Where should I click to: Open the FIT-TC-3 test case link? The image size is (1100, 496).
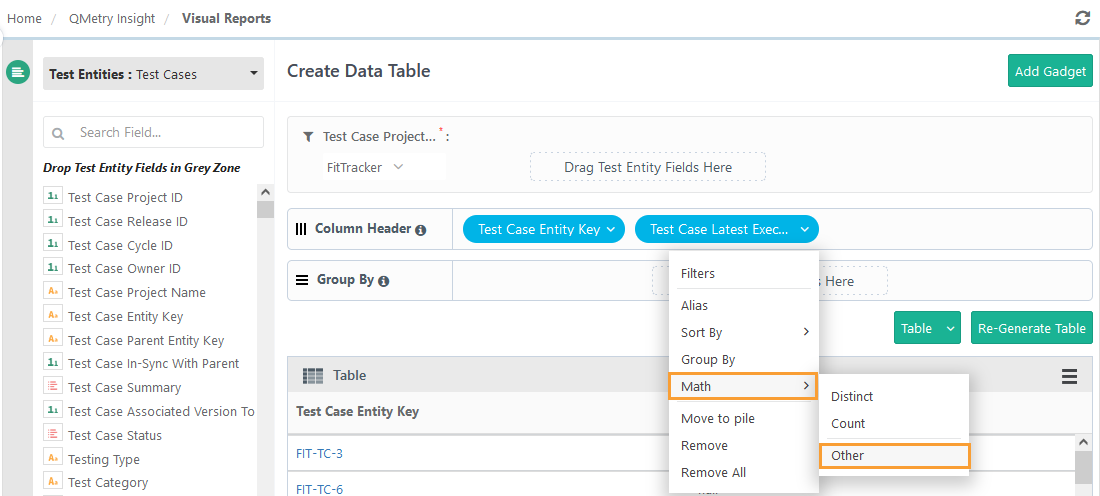click(x=320, y=453)
